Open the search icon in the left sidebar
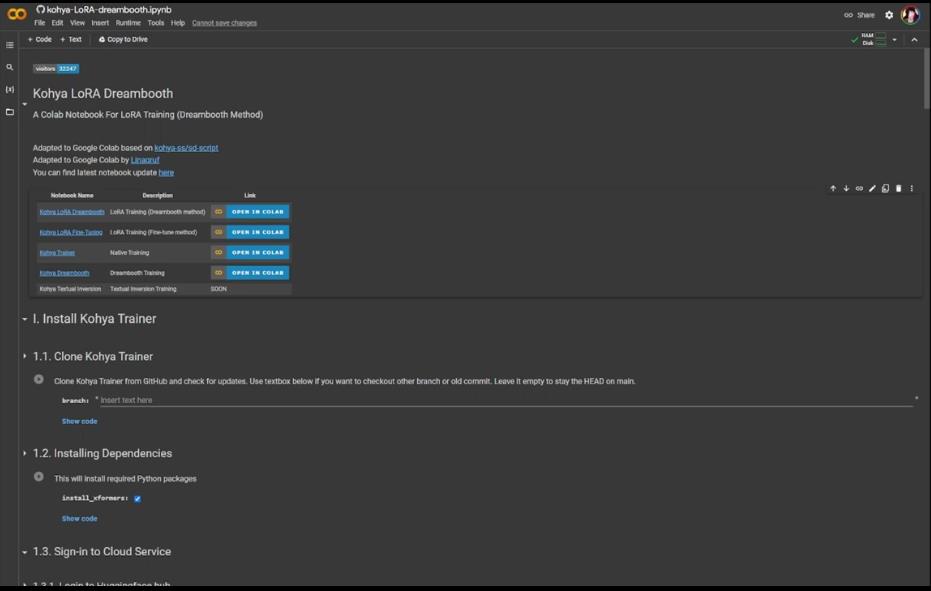The height and width of the screenshot is (591, 931). pos(9,67)
